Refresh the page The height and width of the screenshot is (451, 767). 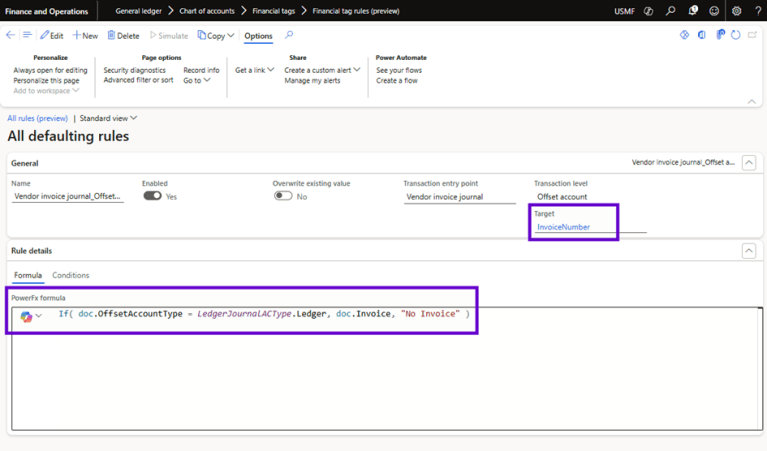click(736, 35)
